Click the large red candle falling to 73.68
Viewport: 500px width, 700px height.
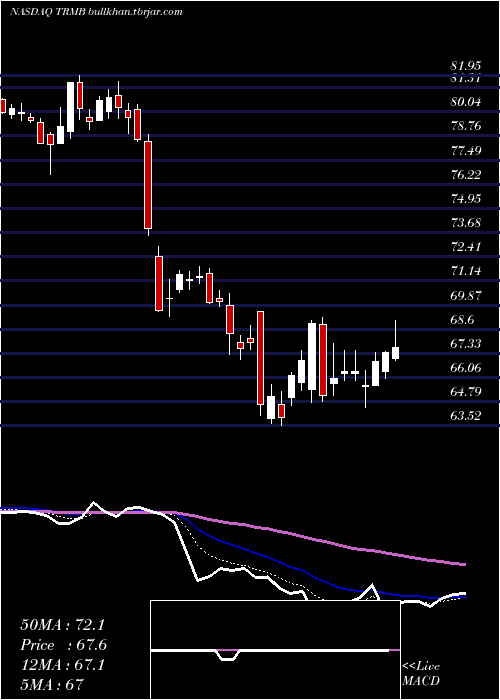148,185
